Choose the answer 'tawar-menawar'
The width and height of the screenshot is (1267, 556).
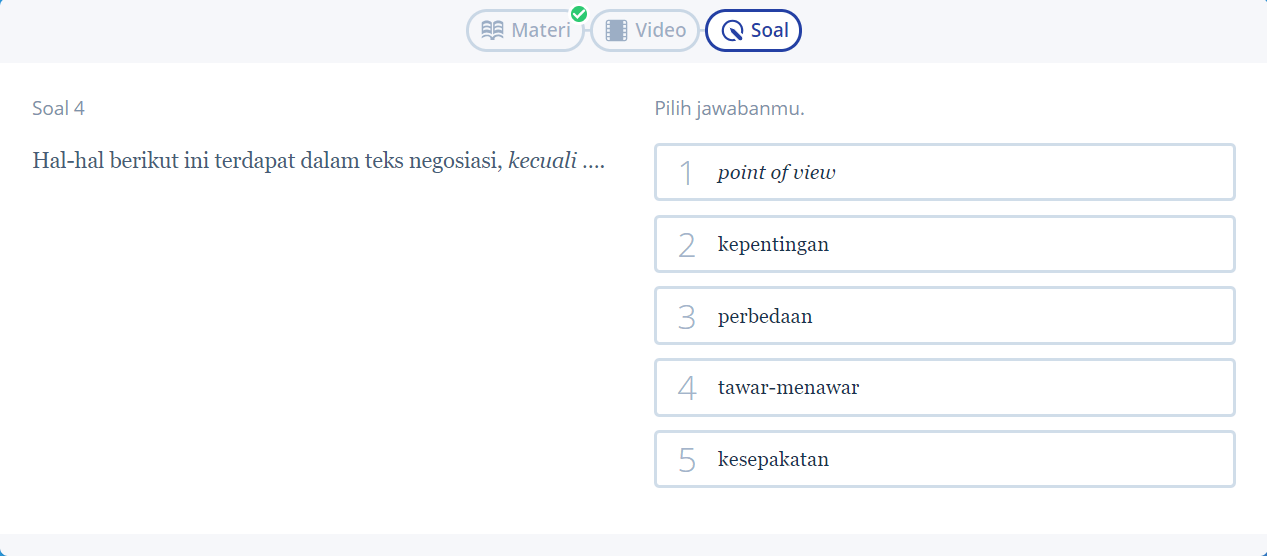(788, 388)
